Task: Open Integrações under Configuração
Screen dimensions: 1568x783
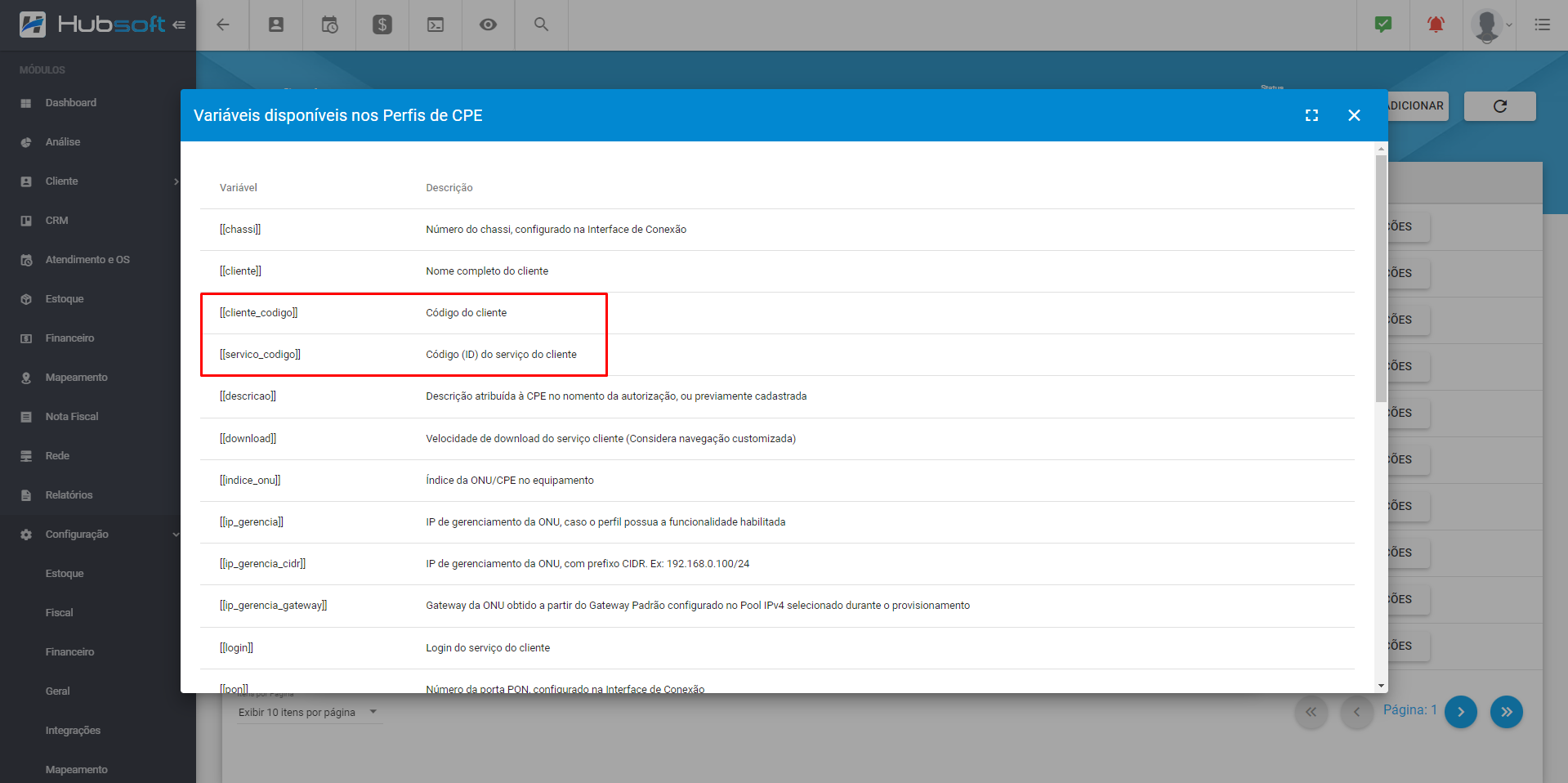Action: (x=73, y=731)
